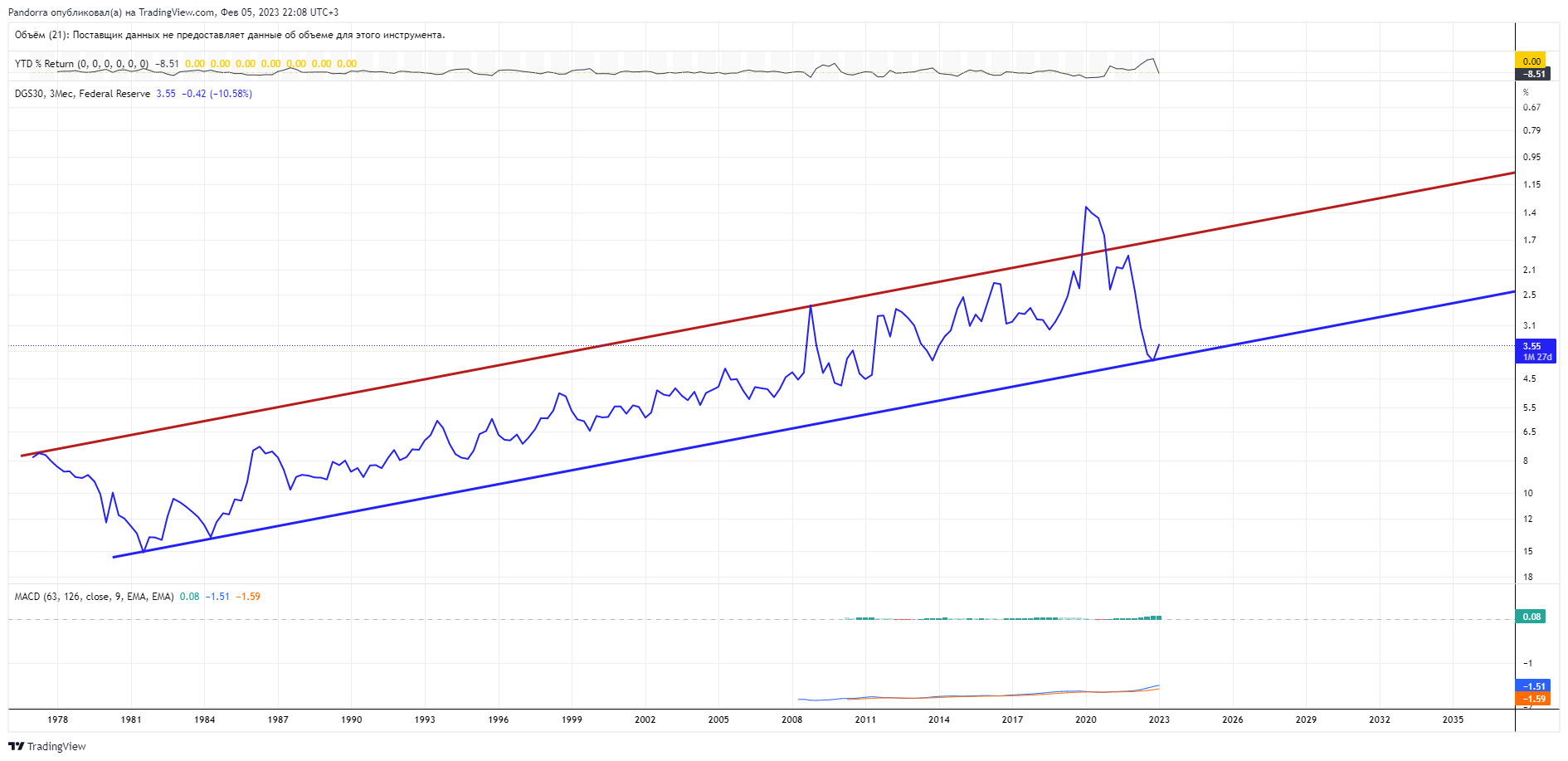This screenshot has height=761, width=1568.
Task: Click the 2.5 price scale label
Action: pos(1529,295)
